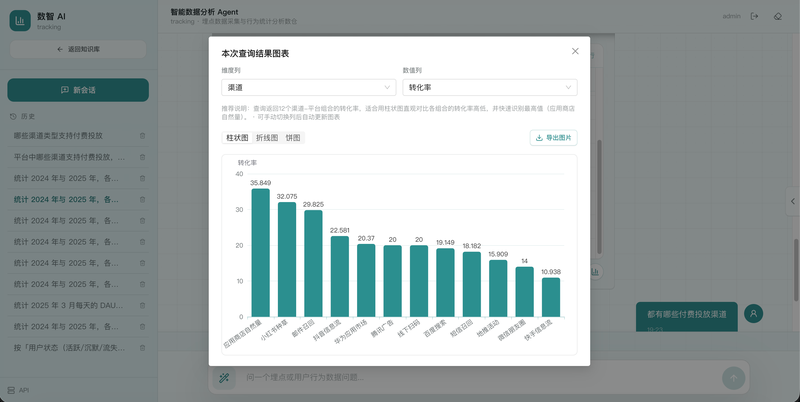Click the 抖音信息流 bar in chart

point(340,277)
